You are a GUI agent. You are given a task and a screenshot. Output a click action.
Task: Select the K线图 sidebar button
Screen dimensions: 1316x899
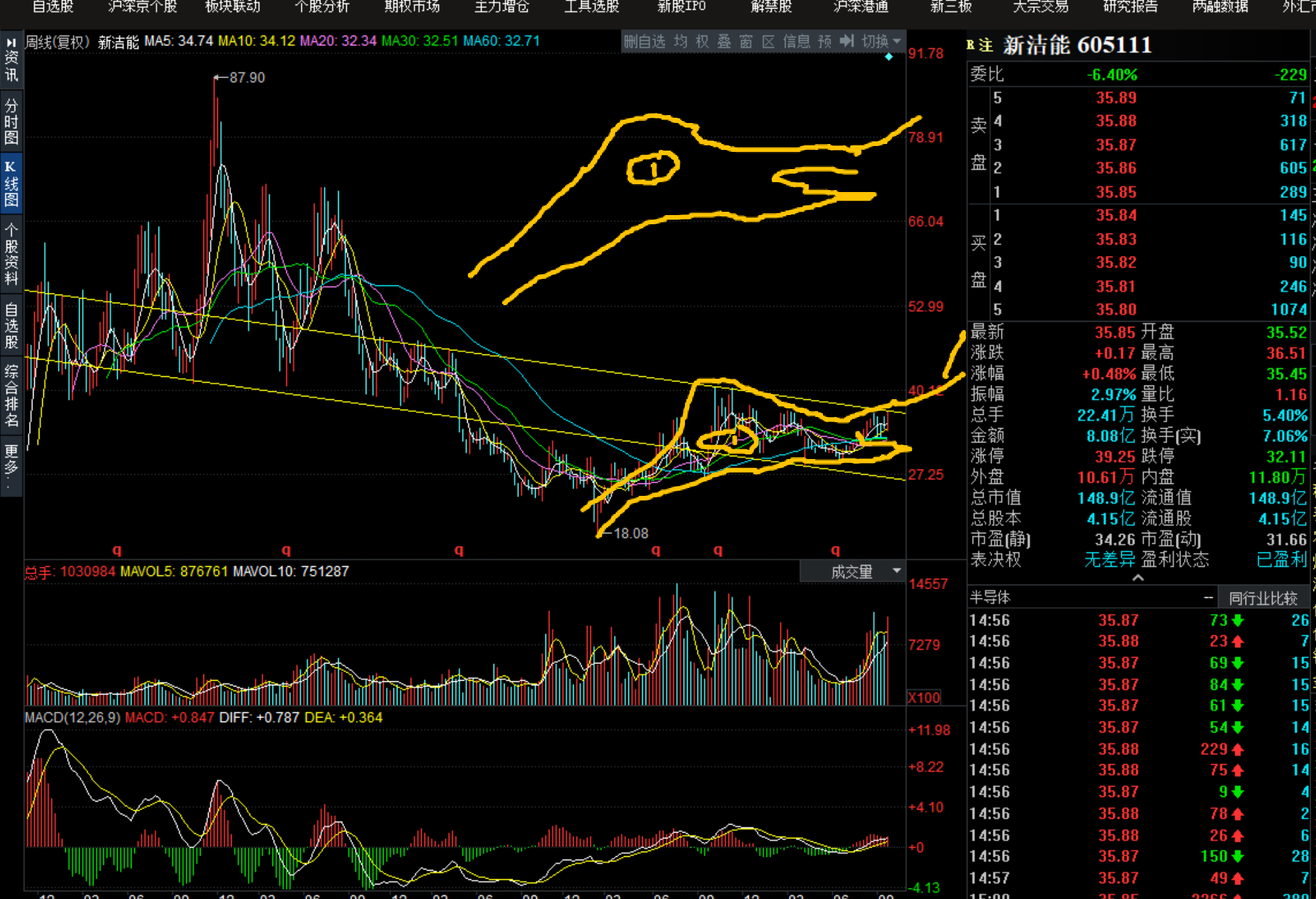pyautogui.click(x=11, y=183)
